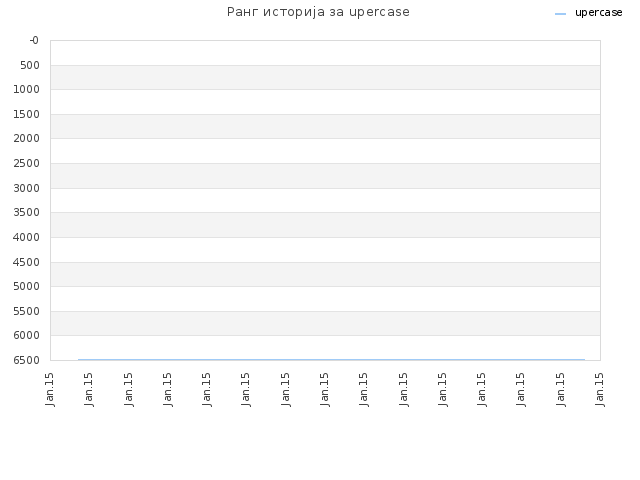The height and width of the screenshot is (480, 640).
Task: Click the 1000 y-axis label
Action: click(x=26, y=89)
